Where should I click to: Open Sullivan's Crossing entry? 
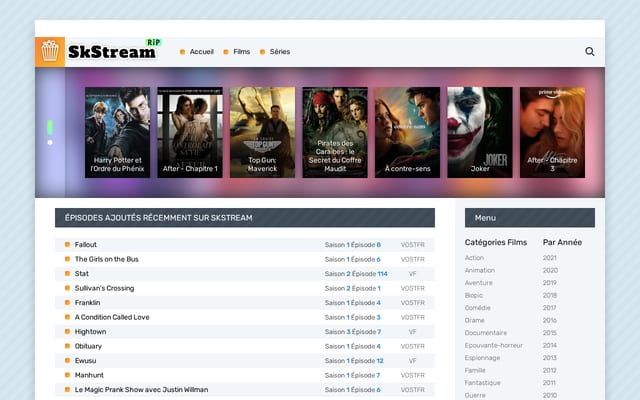pyautogui.click(x=104, y=288)
